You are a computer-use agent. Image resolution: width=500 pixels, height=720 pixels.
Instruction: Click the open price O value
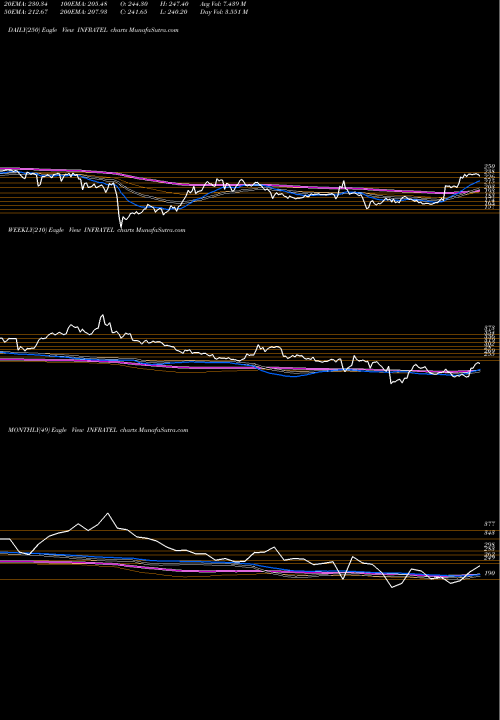(138, 4)
